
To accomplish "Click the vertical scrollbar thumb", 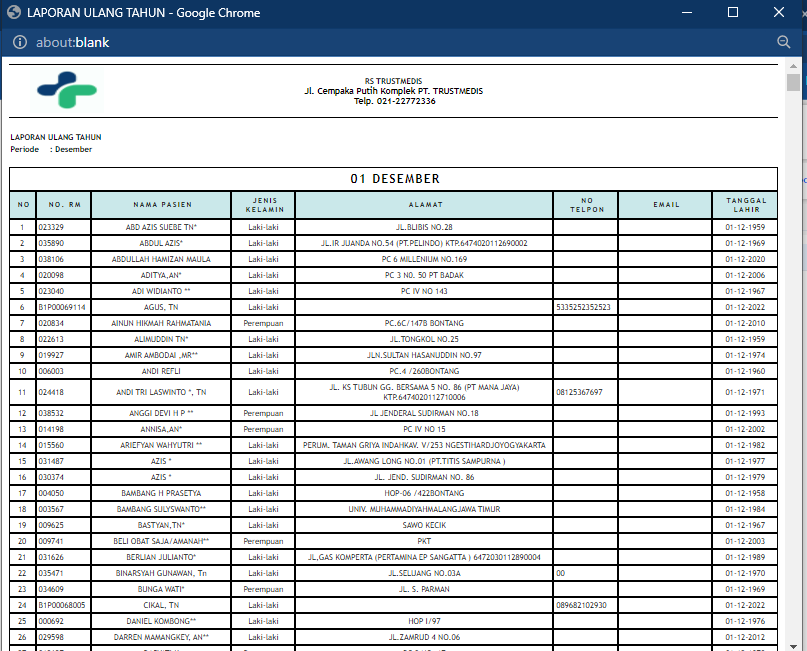I will (793, 82).
